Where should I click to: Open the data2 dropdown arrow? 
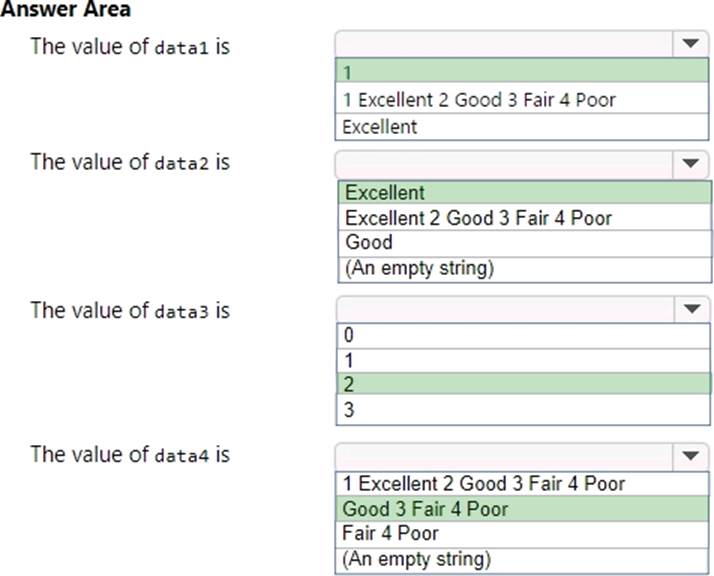pos(690,163)
